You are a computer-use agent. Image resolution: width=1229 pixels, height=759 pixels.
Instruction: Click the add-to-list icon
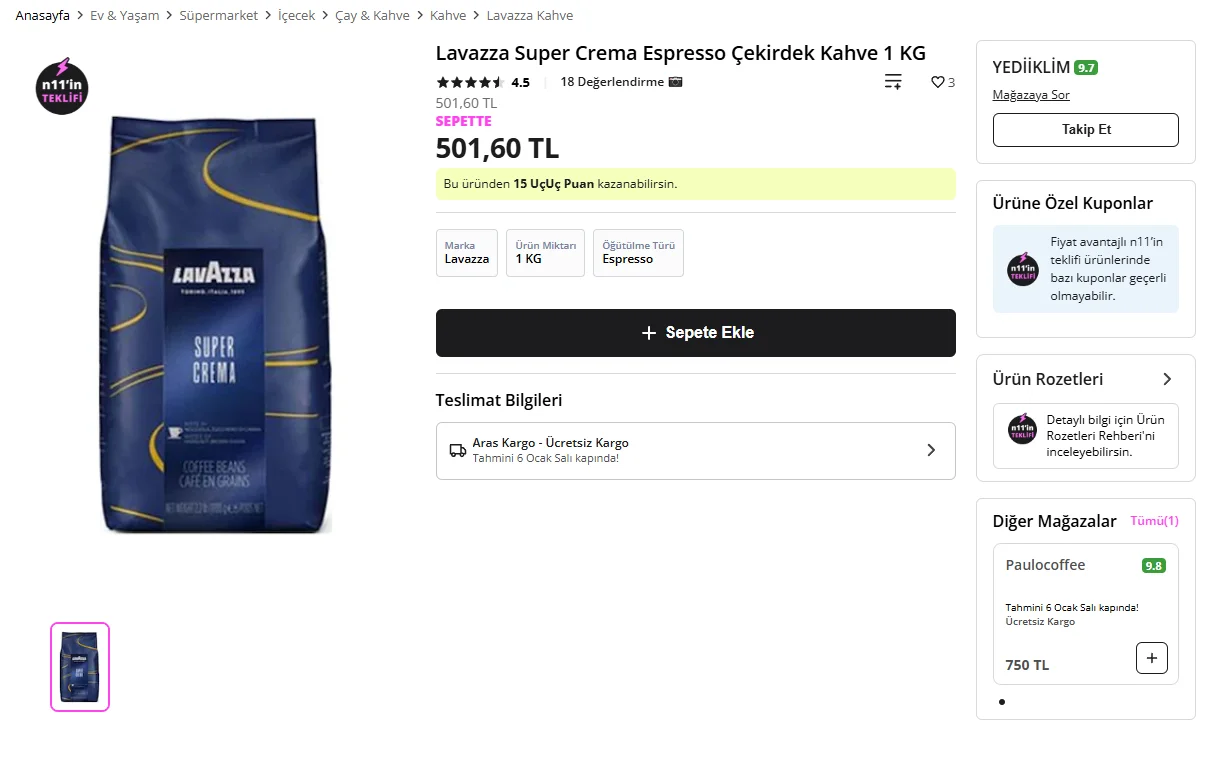[893, 82]
